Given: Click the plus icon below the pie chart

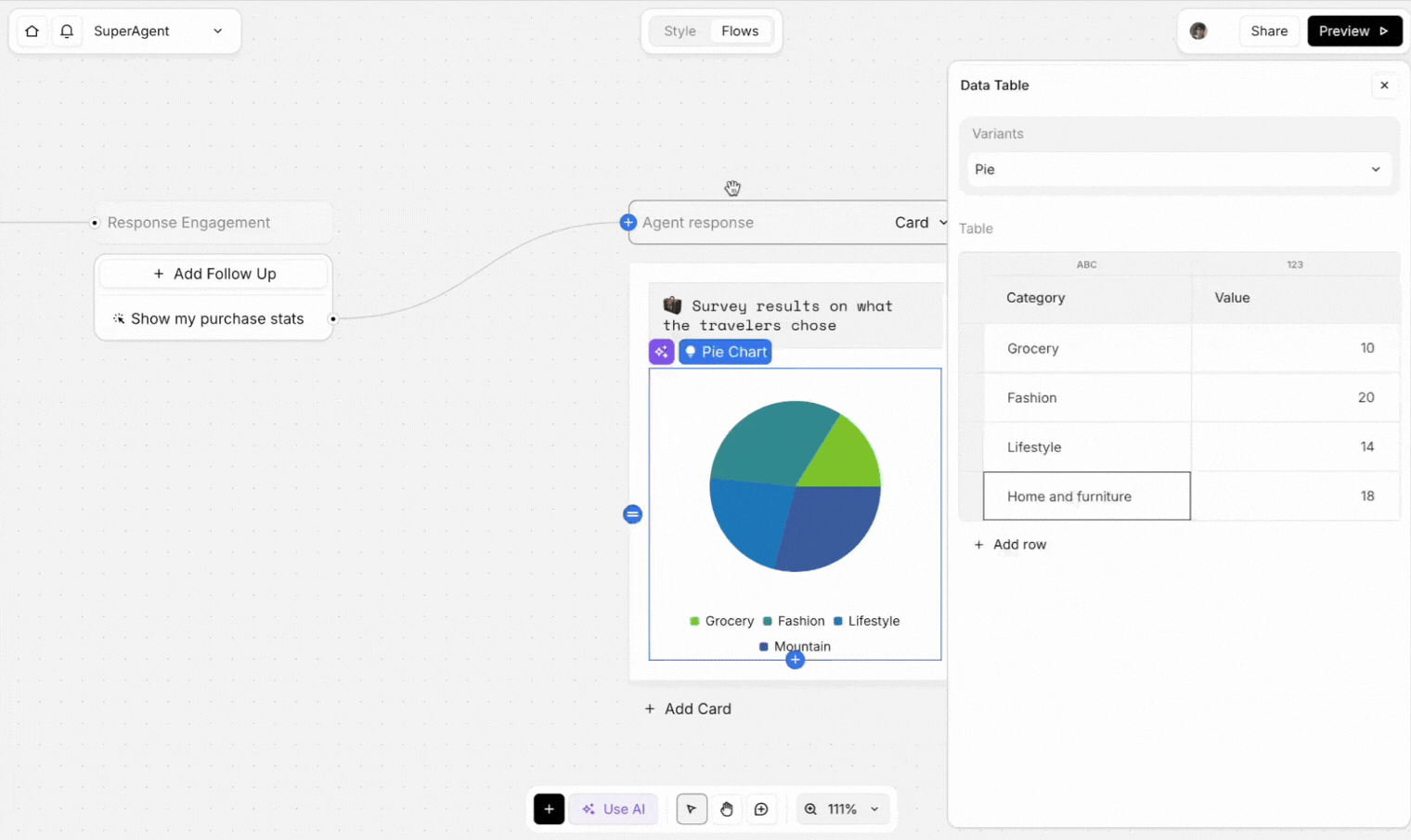Looking at the screenshot, I should [x=795, y=660].
